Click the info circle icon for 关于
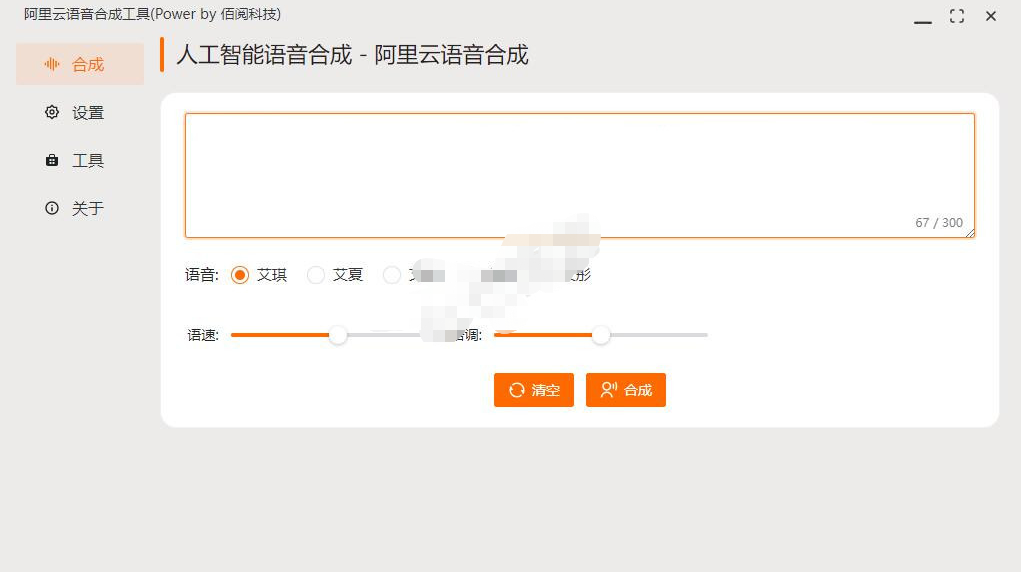The height and width of the screenshot is (572, 1021). (52, 209)
